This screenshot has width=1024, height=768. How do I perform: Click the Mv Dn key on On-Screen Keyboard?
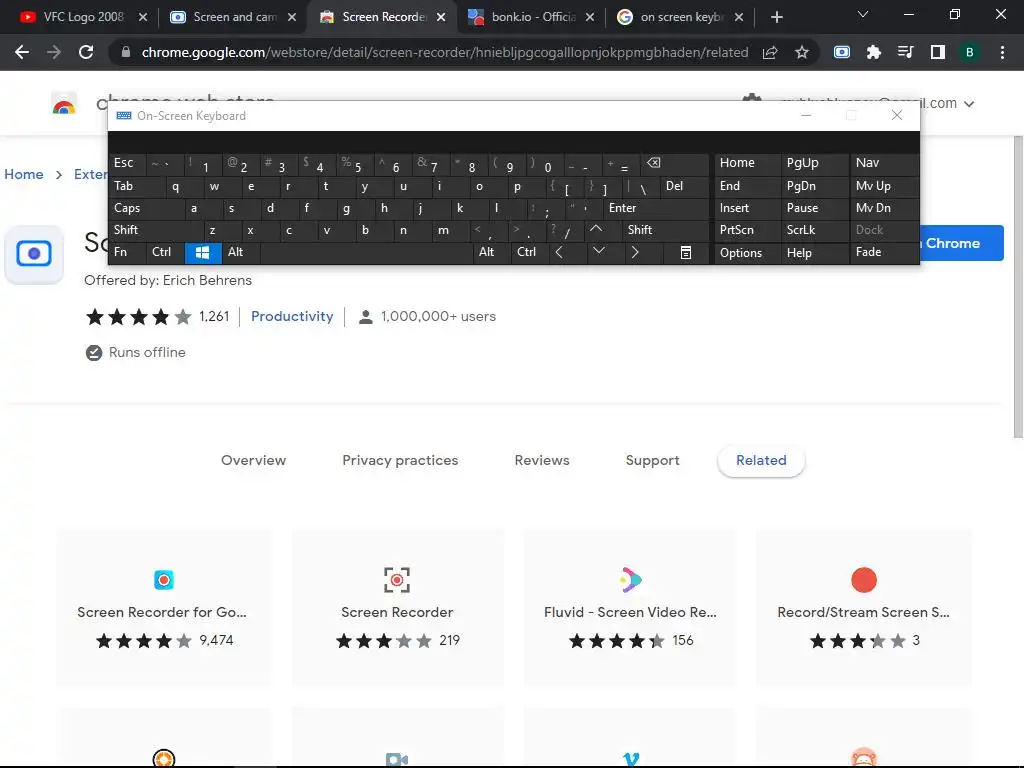tap(884, 208)
